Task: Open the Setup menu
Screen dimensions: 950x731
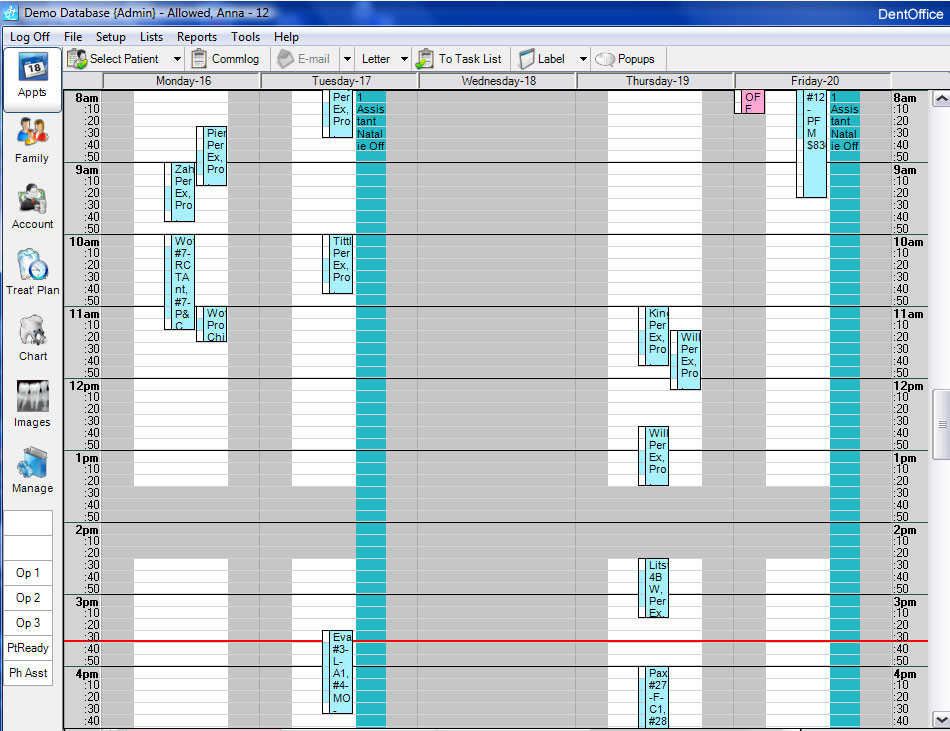Action: (110, 37)
